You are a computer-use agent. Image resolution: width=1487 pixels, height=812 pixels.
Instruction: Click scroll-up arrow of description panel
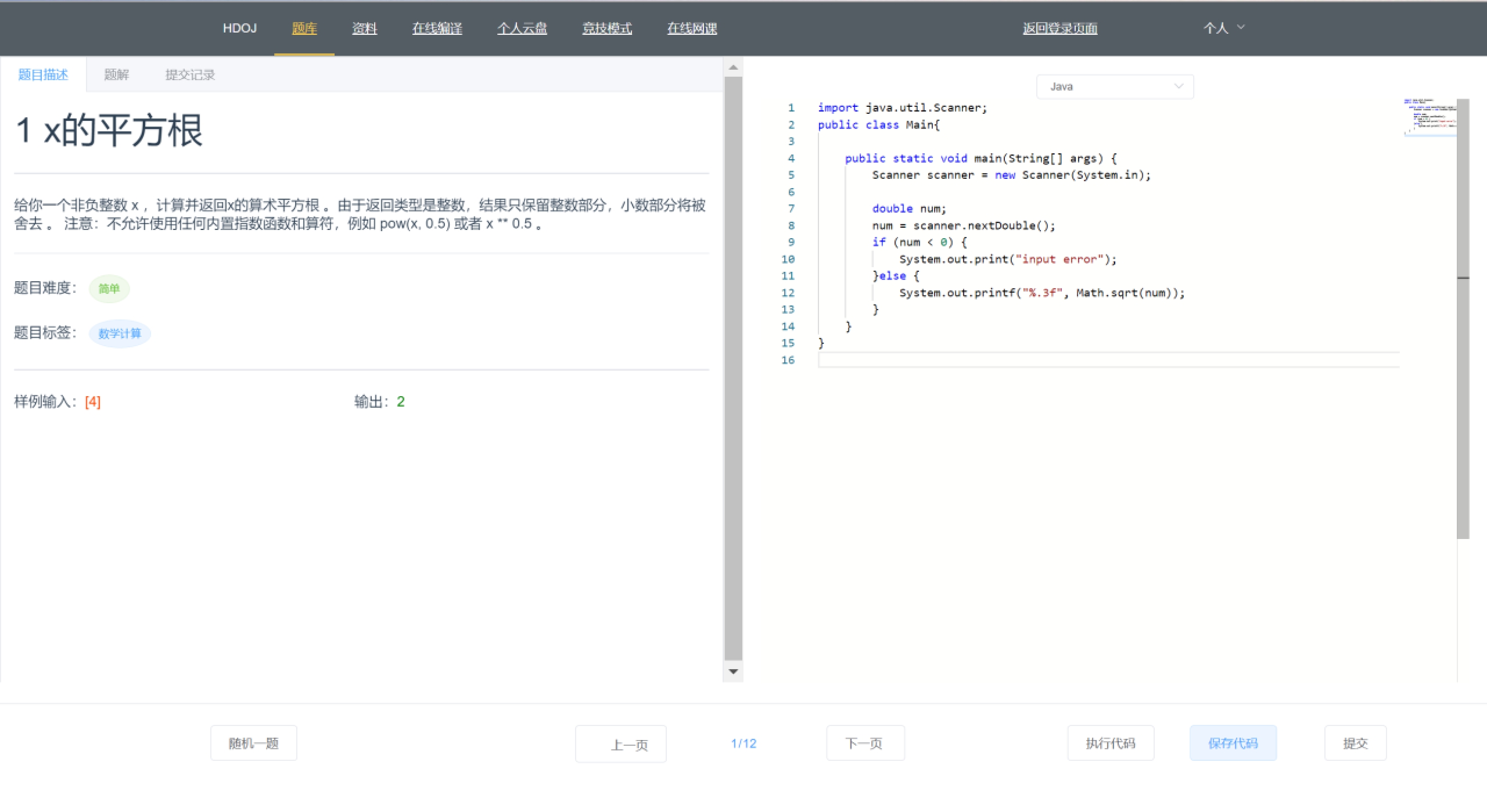(x=733, y=67)
